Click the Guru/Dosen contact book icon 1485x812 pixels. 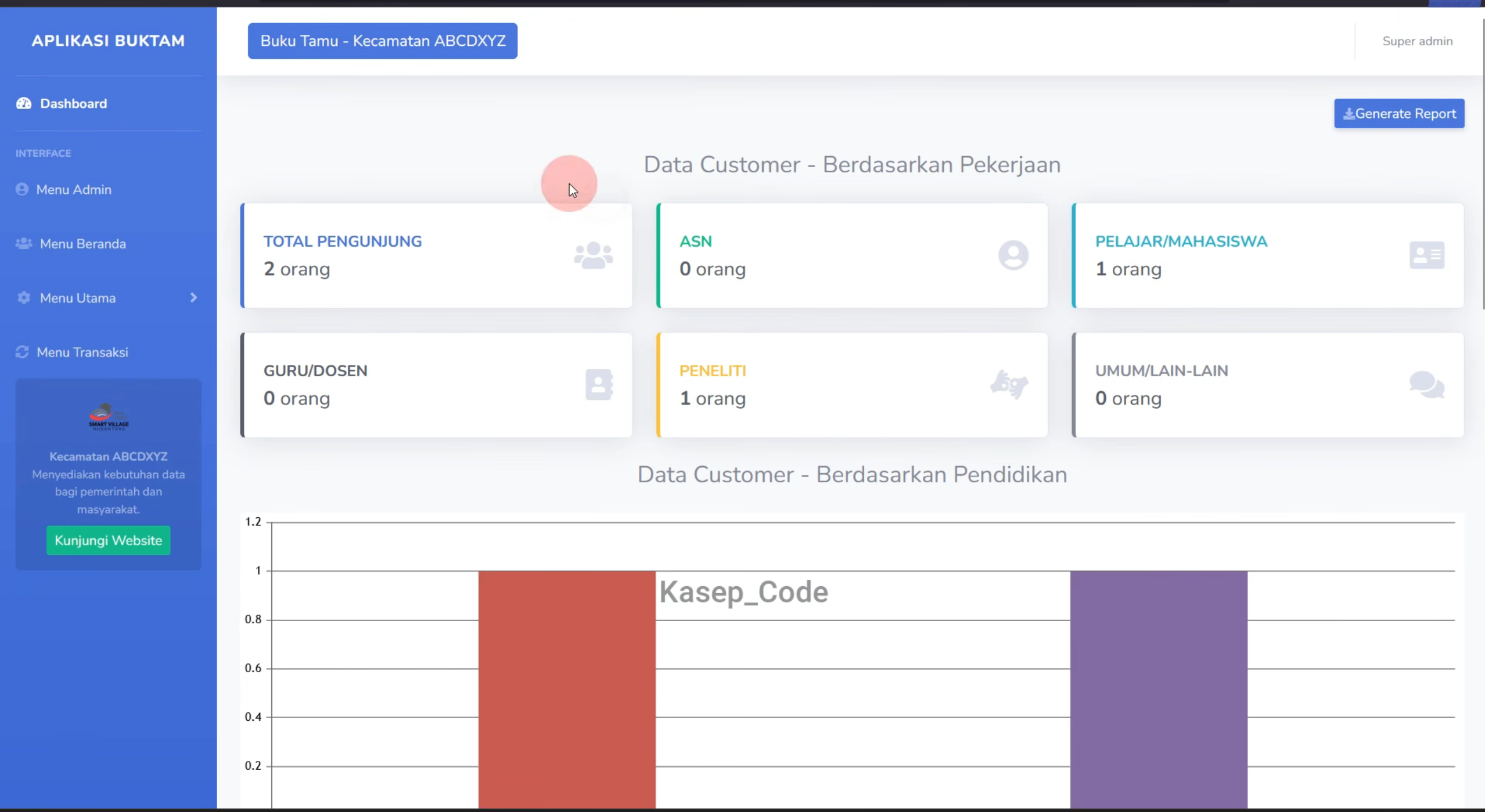(599, 385)
